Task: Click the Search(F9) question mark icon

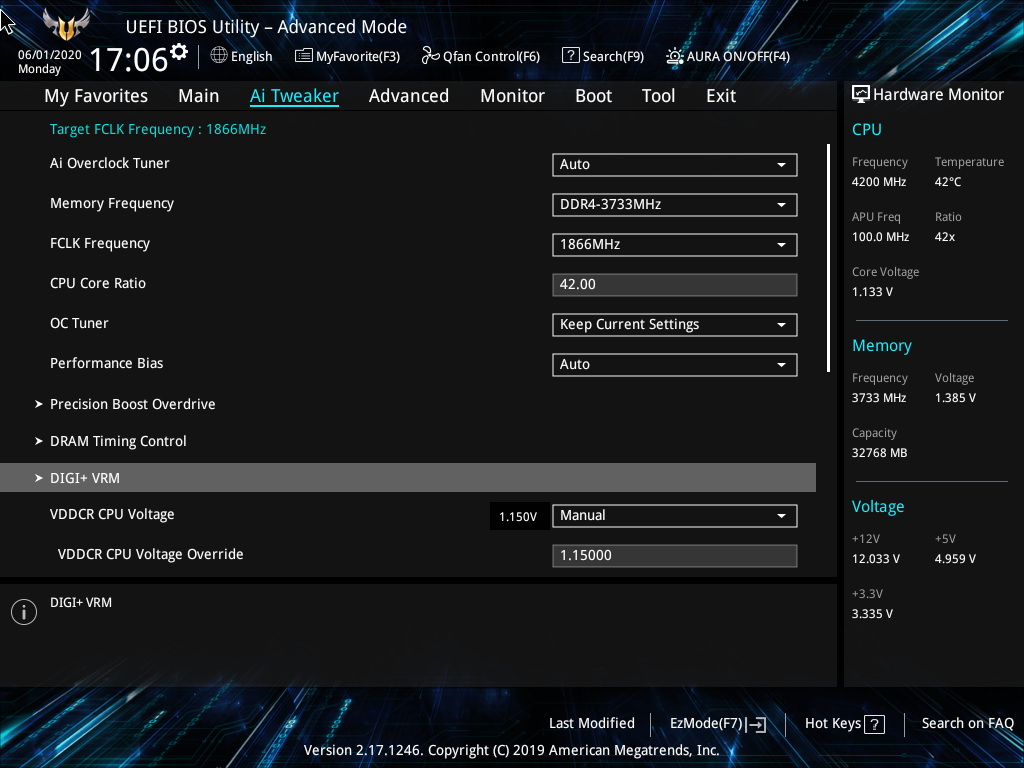Action: (570, 56)
